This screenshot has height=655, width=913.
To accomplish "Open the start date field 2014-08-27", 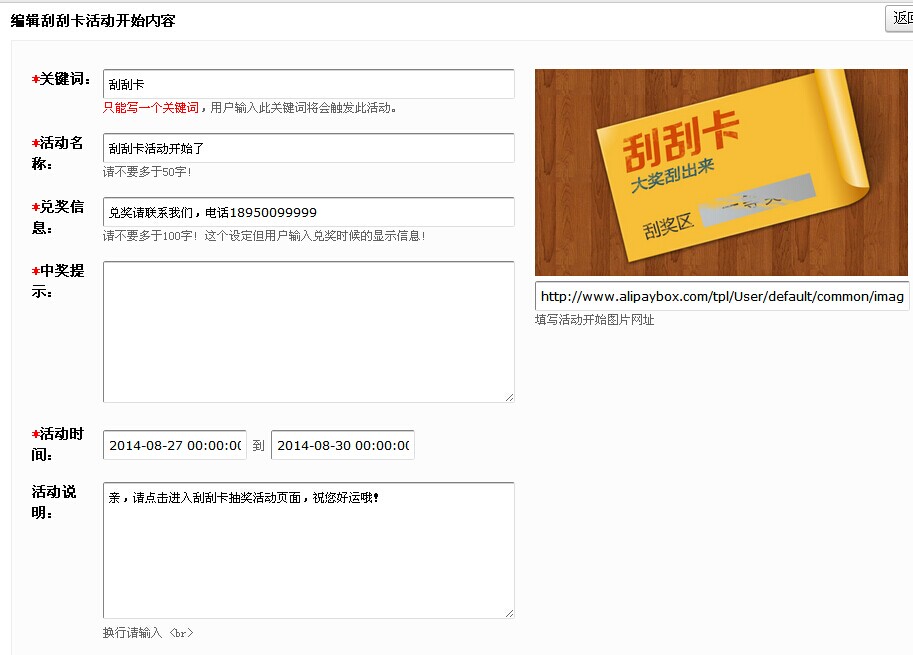I will [175, 446].
